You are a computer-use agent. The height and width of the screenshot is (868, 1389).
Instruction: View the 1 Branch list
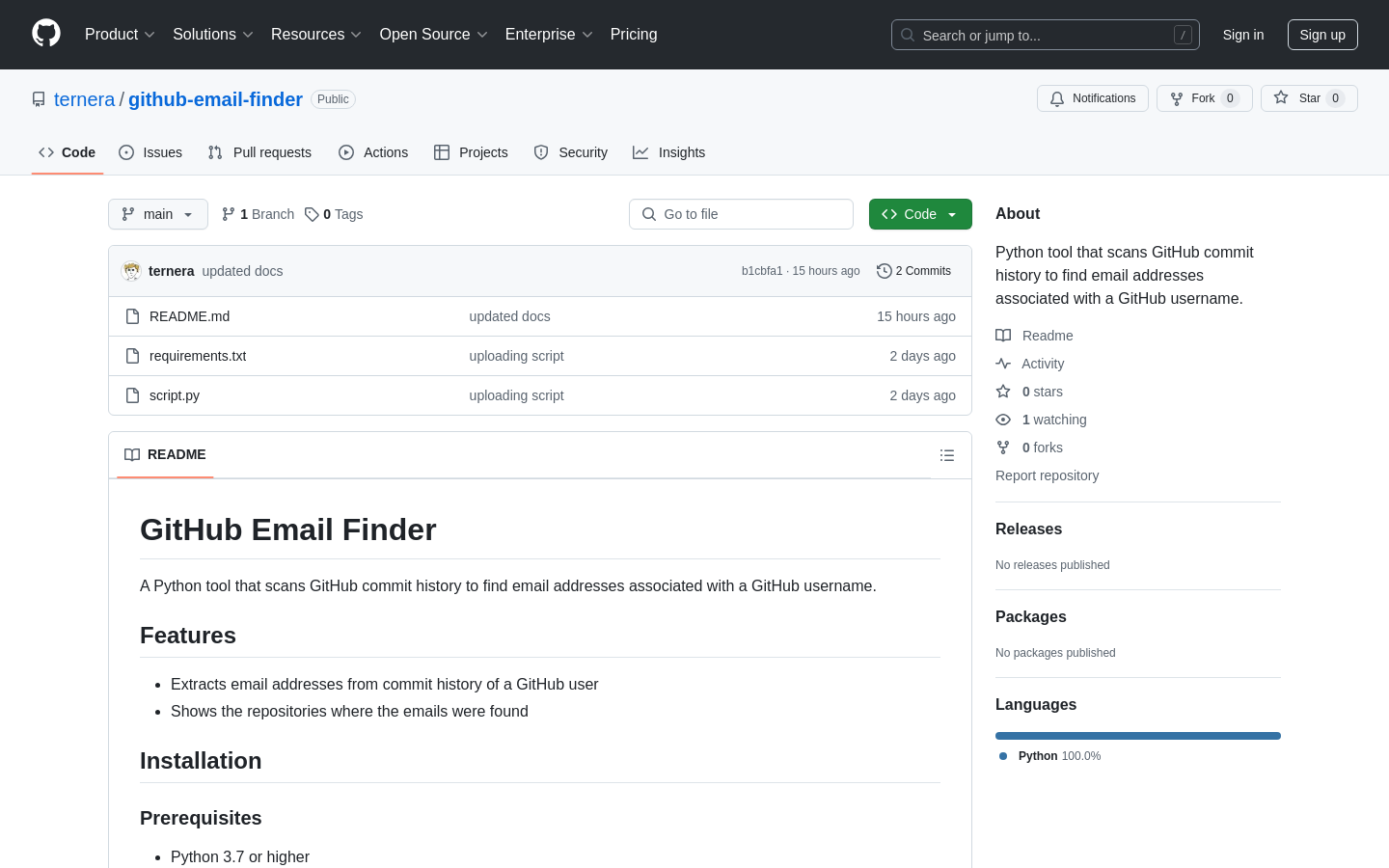pos(258,214)
